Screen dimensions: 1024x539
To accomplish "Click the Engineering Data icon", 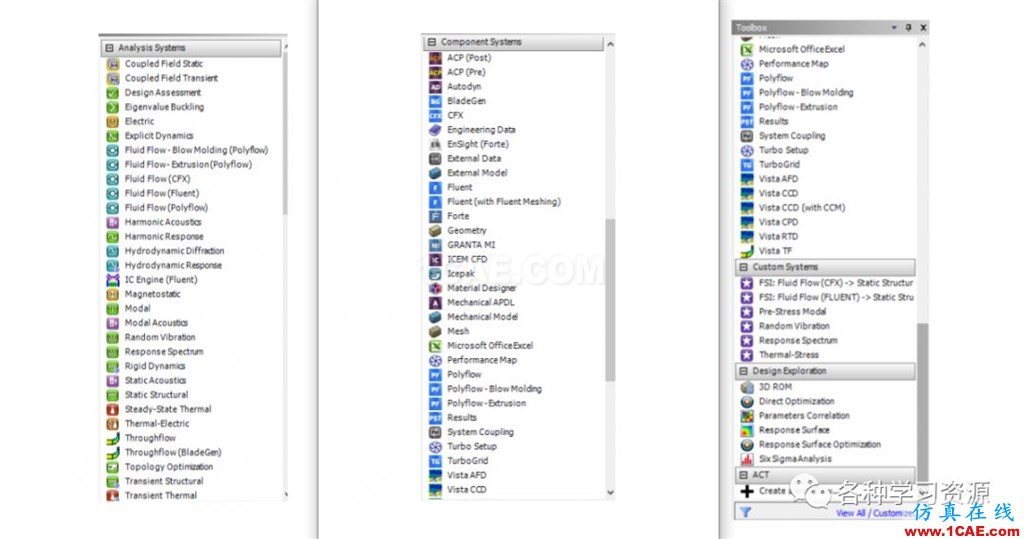I will 435,130.
